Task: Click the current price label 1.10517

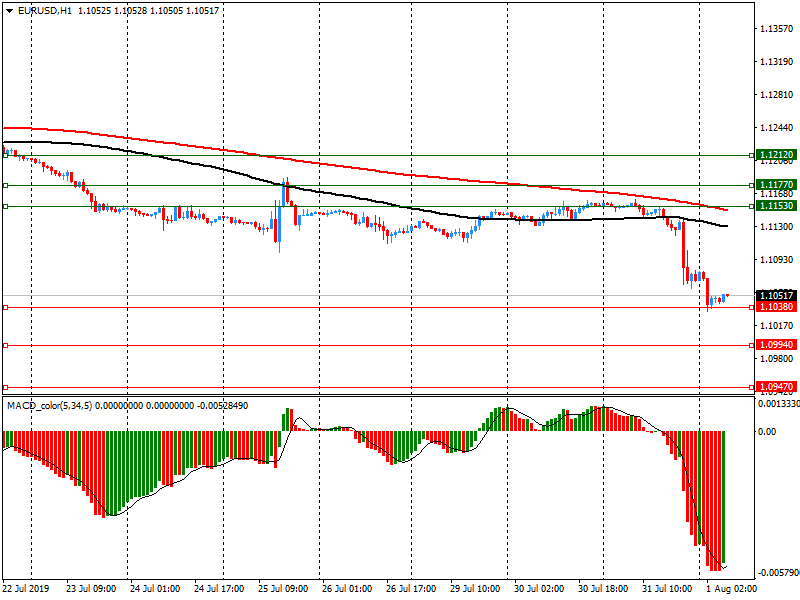Action: pyautogui.click(x=776, y=295)
